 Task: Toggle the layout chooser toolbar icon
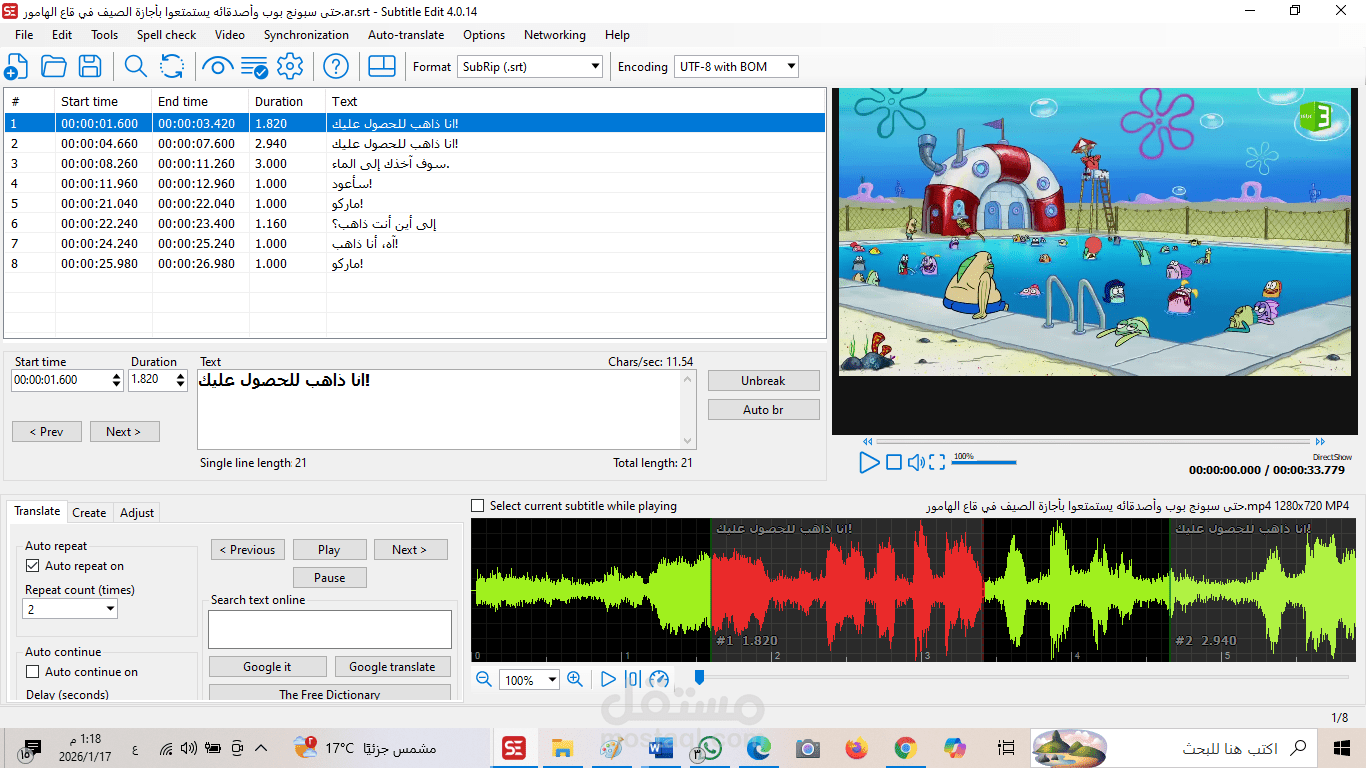(x=382, y=67)
